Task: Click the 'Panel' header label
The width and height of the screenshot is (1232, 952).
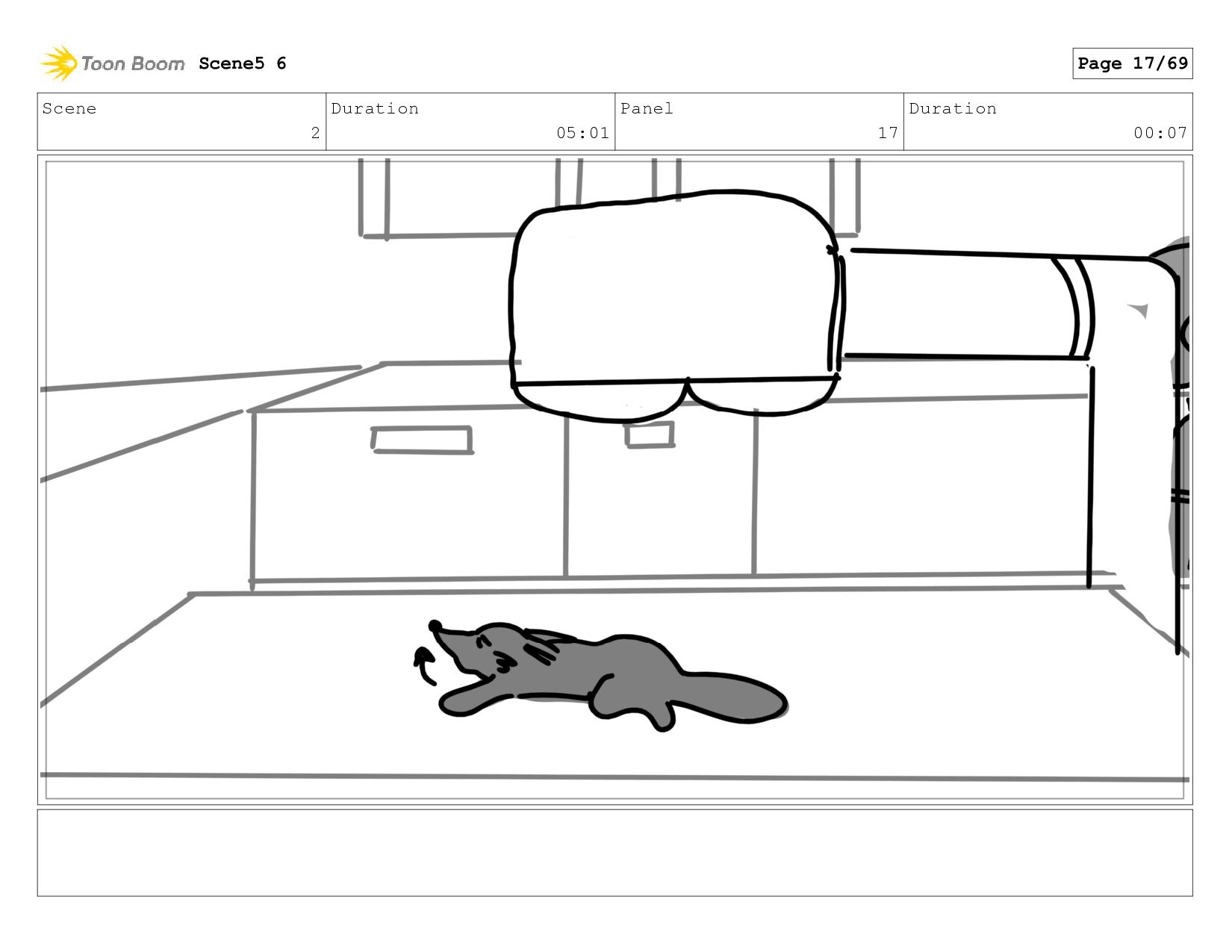Action: click(647, 108)
